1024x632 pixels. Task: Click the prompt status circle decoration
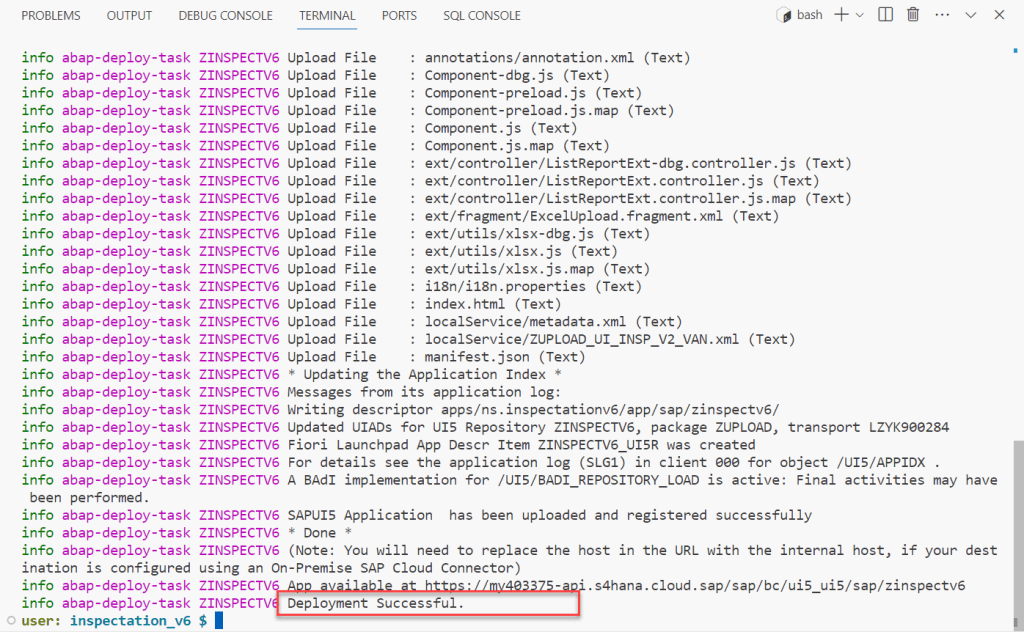pyautogui.click(x=9, y=622)
